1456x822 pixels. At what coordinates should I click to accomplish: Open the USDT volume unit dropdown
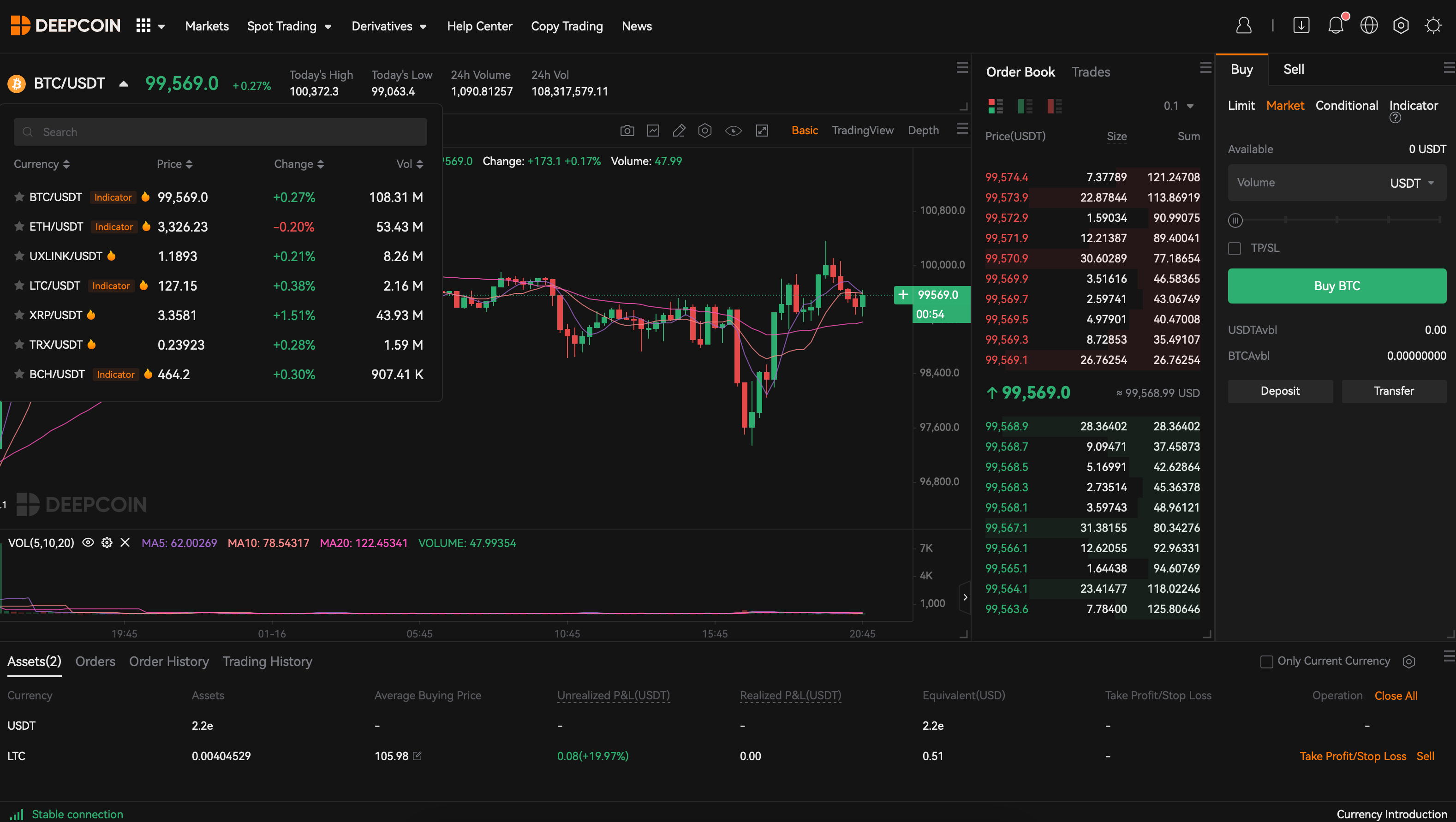[1412, 183]
